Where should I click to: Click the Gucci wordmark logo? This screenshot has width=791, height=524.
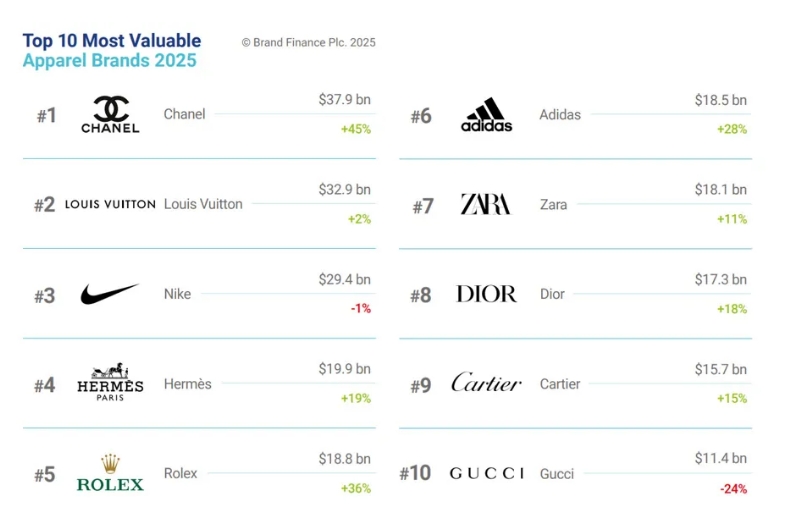[486, 473]
